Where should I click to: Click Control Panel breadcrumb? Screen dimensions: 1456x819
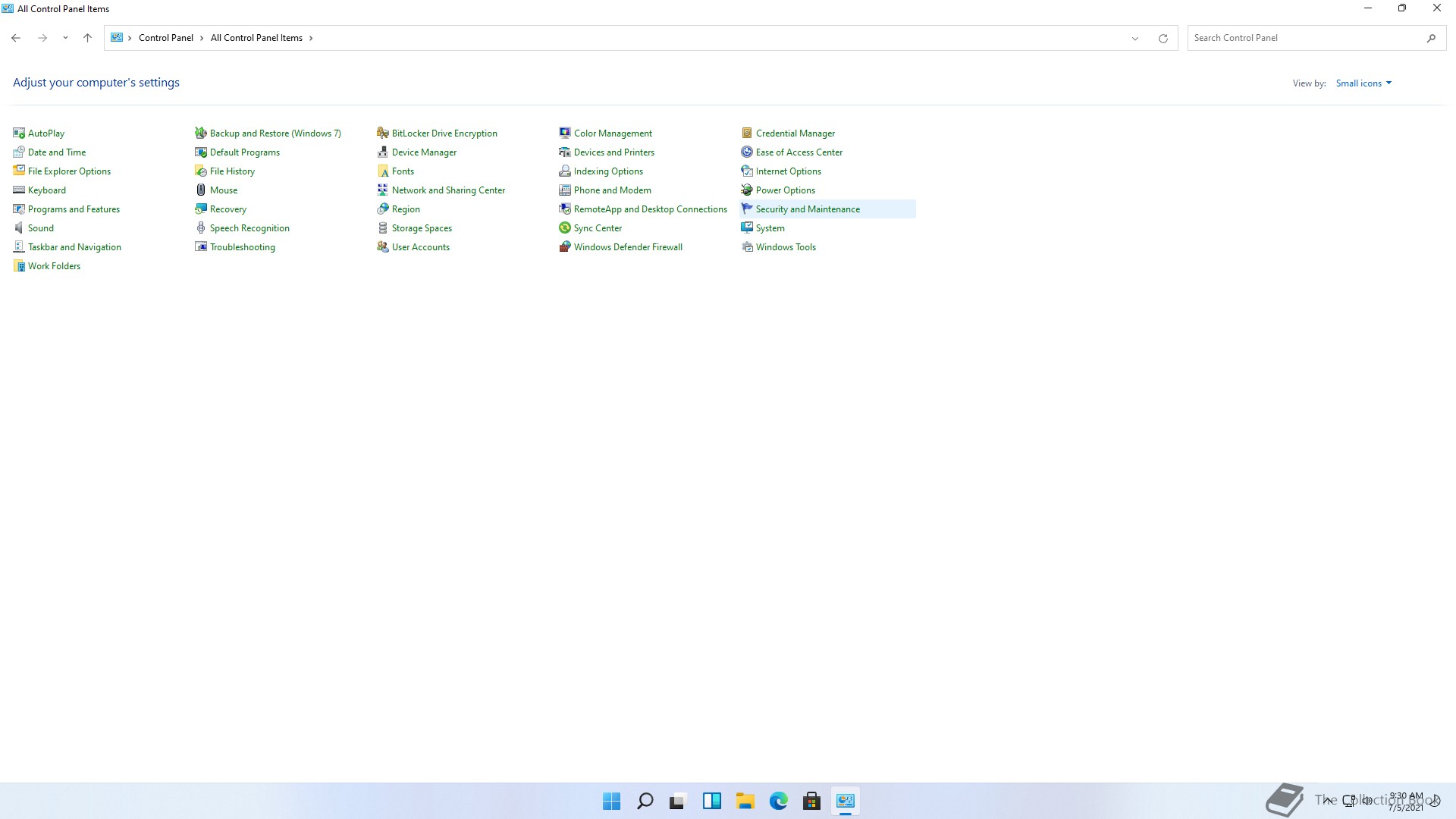click(x=166, y=38)
